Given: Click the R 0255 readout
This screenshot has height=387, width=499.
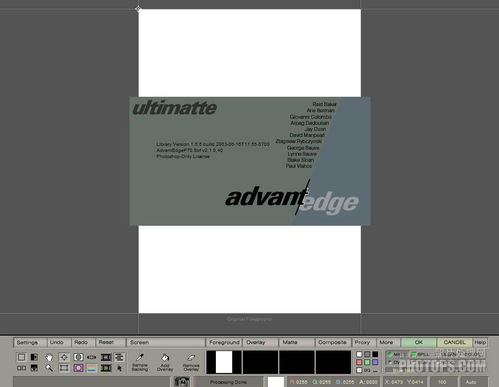Looking at the screenshot, I should click(299, 382).
